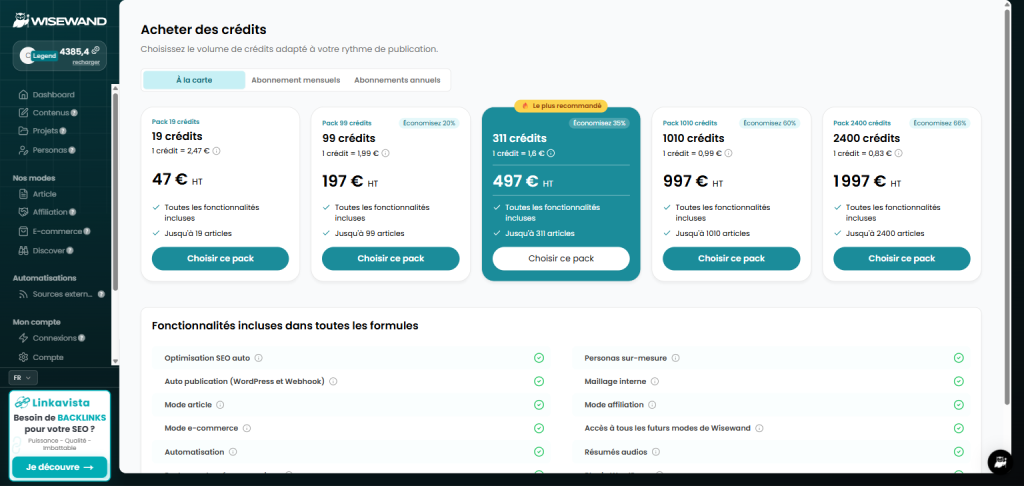Click info icon next to 1 crédit = 0,83 €

point(899,153)
